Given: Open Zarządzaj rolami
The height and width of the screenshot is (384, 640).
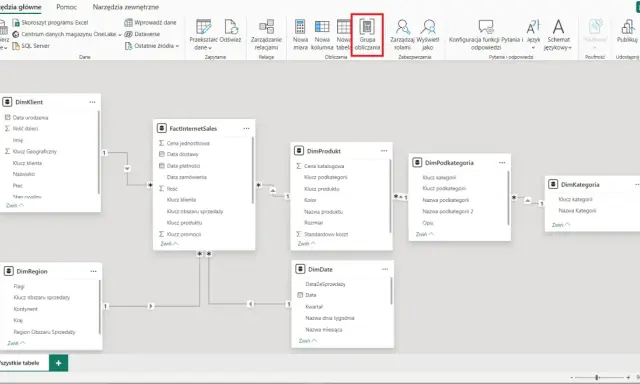Looking at the screenshot, I should pyautogui.click(x=402, y=35).
